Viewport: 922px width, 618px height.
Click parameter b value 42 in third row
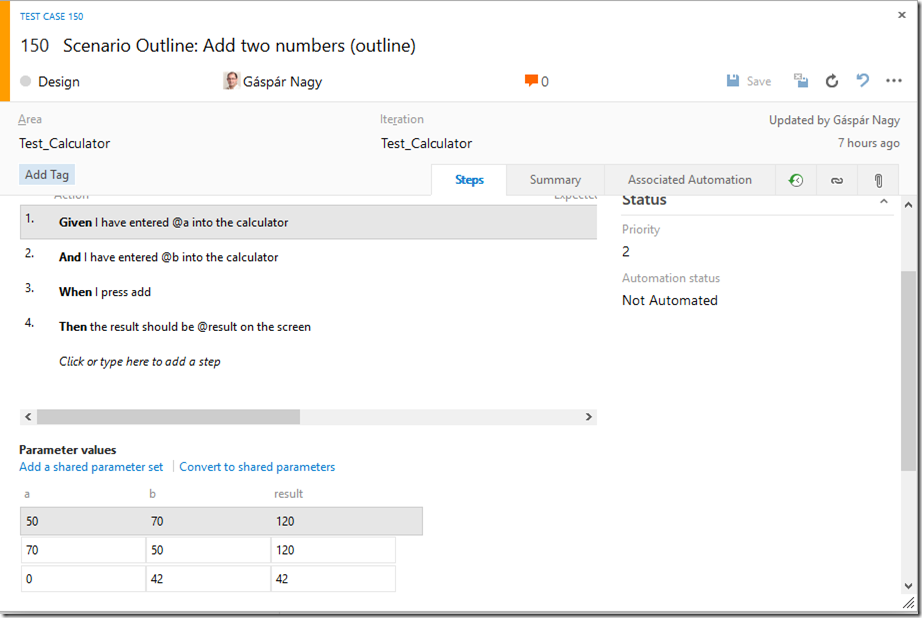click(208, 579)
